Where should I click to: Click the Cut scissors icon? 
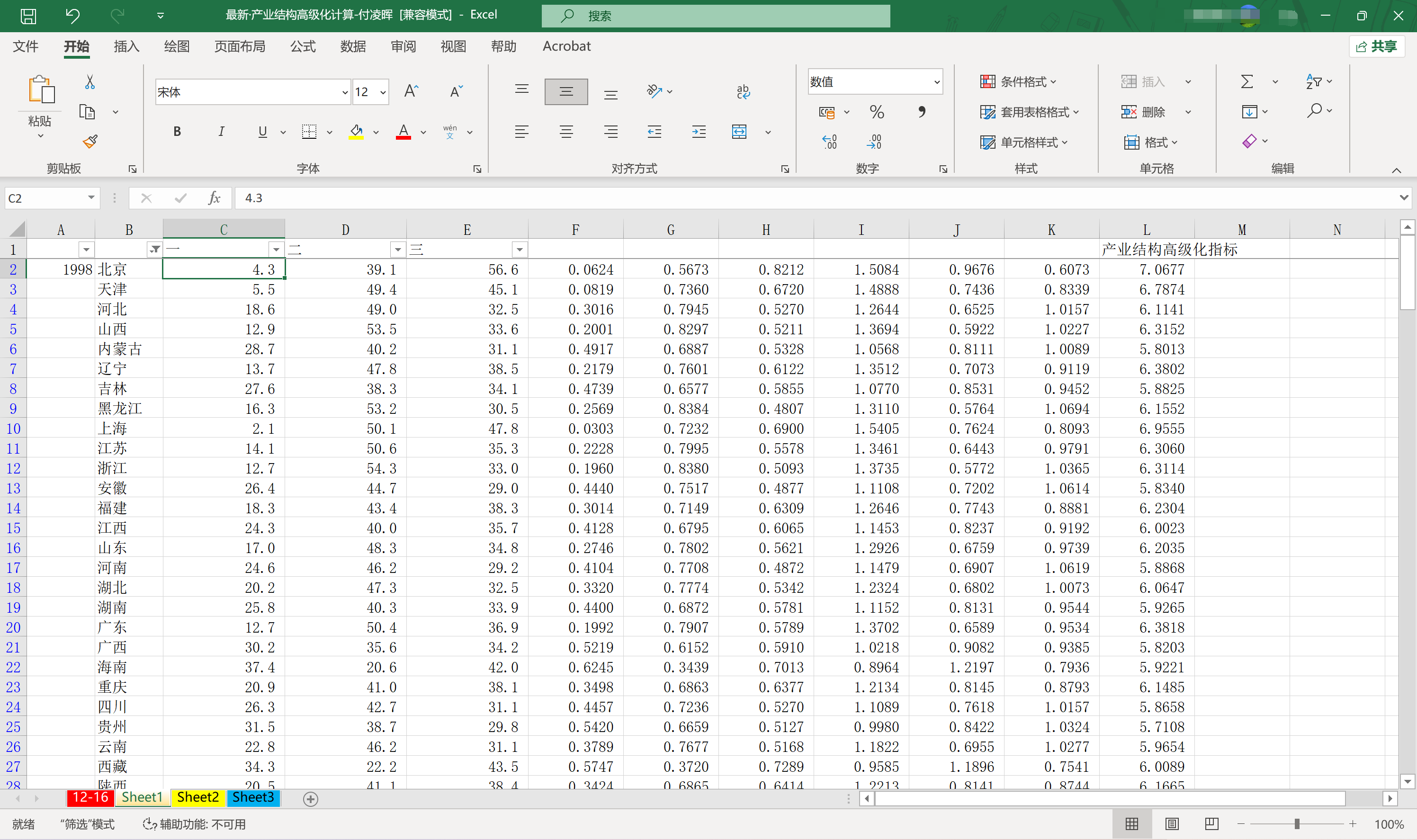[90, 83]
